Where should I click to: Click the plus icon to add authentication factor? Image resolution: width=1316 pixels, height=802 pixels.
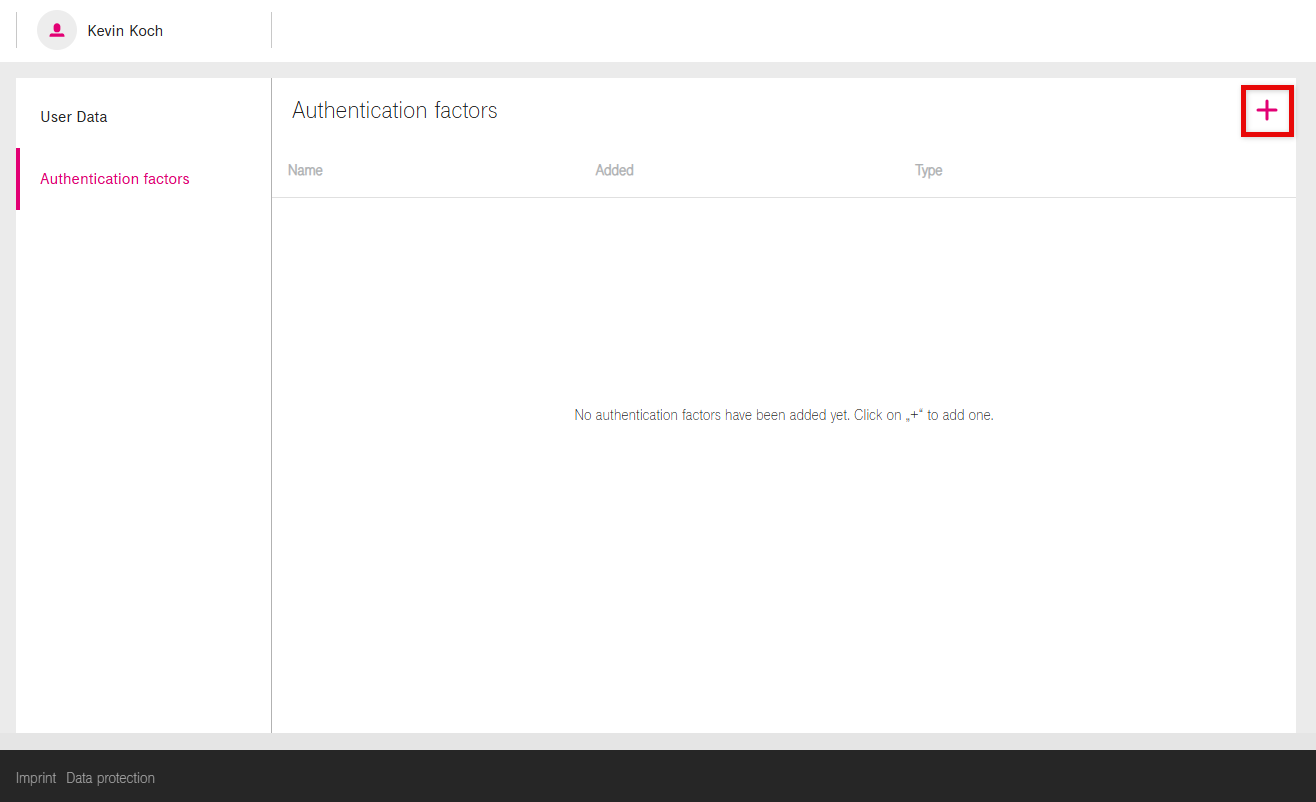tap(1266, 111)
